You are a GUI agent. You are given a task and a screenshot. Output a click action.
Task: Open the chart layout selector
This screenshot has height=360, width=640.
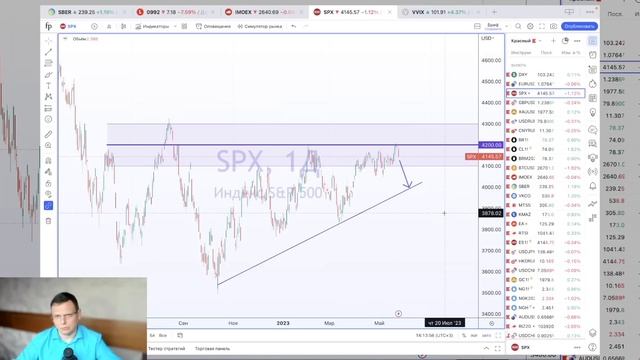click(477, 26)
